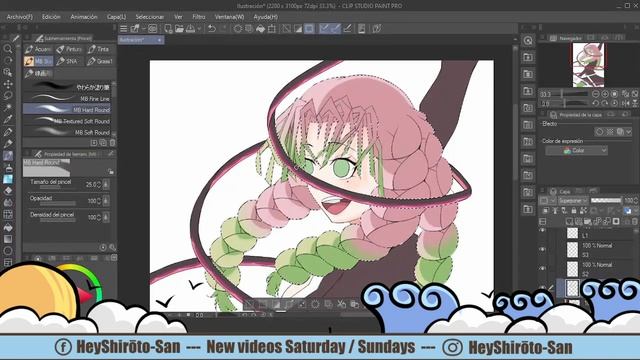Image resolution: width=640 pixels, height=360 pixels.
Task: Toggle highlighted snap-to-special-ruler button
Action: pos(336,29)
